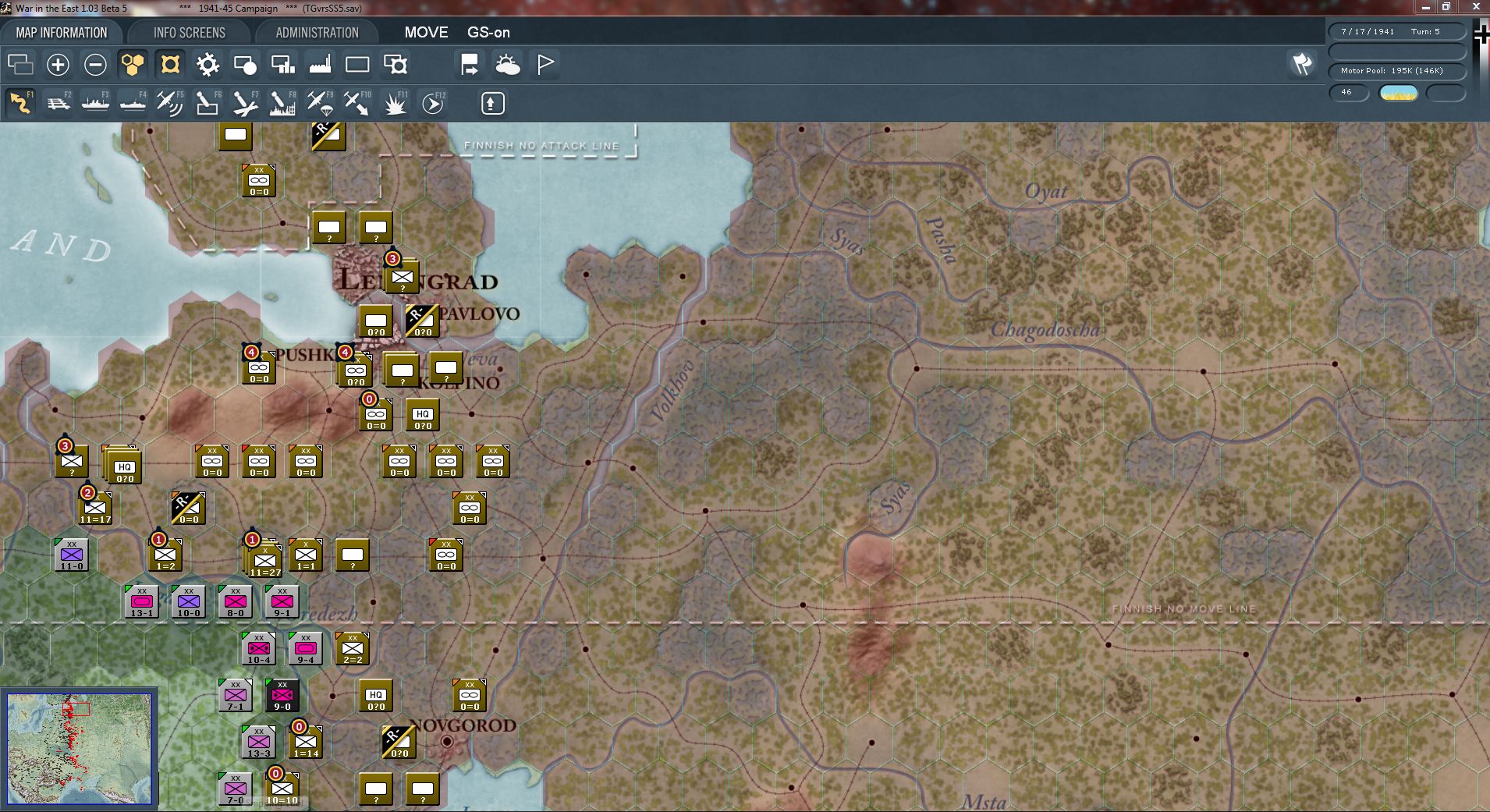Screen dimensions: 1490x812
Task: Select the F4 amphibious mode icon
Action: (x=133, y=103)
